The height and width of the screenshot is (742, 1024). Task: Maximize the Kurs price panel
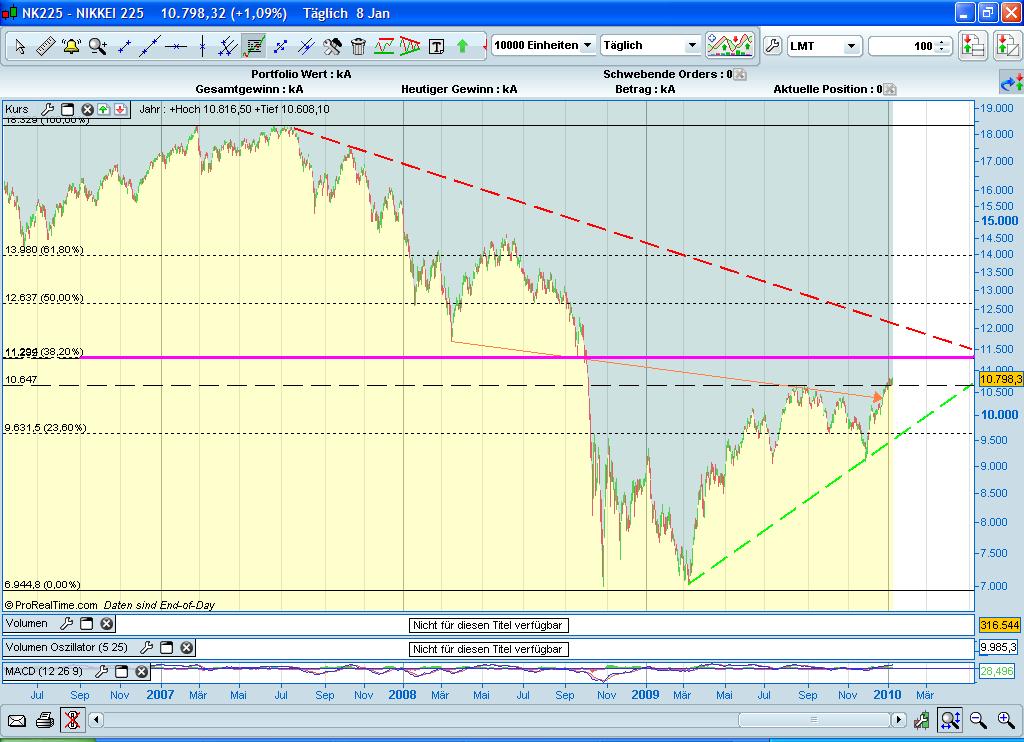tap(67, 109)
